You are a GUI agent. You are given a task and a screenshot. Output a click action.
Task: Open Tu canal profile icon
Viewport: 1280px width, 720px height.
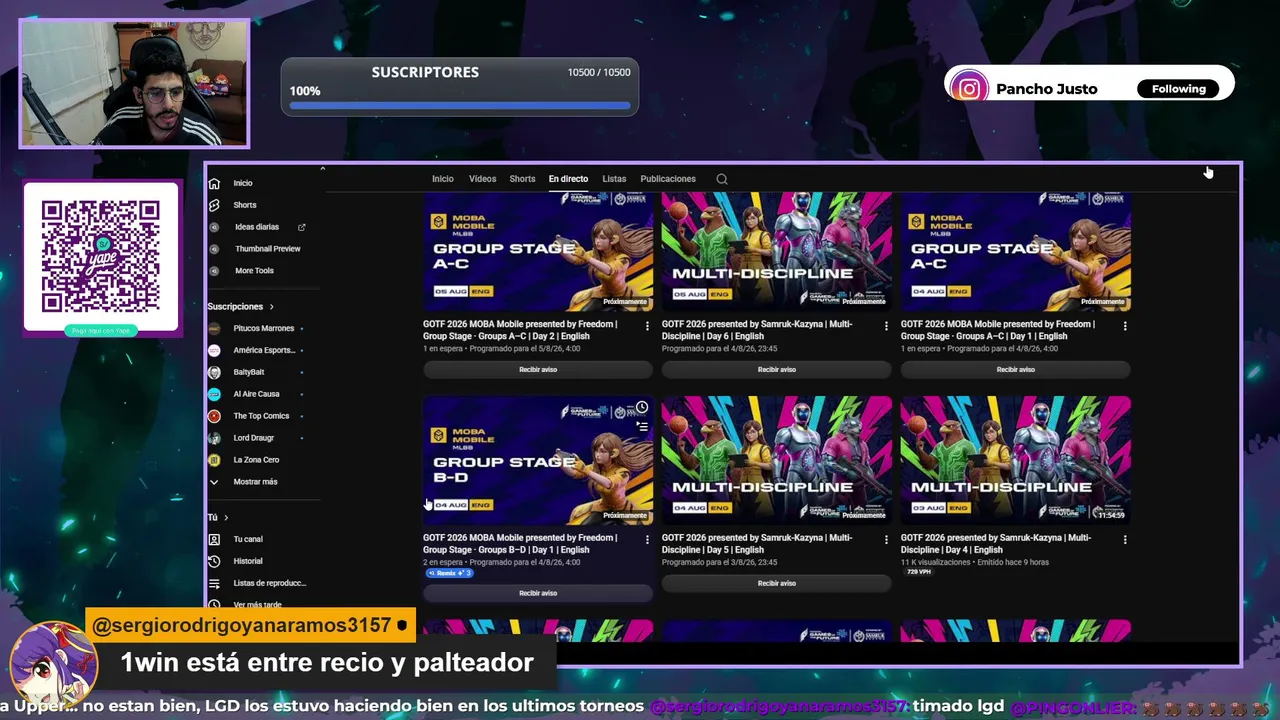[x=214, y=539]
